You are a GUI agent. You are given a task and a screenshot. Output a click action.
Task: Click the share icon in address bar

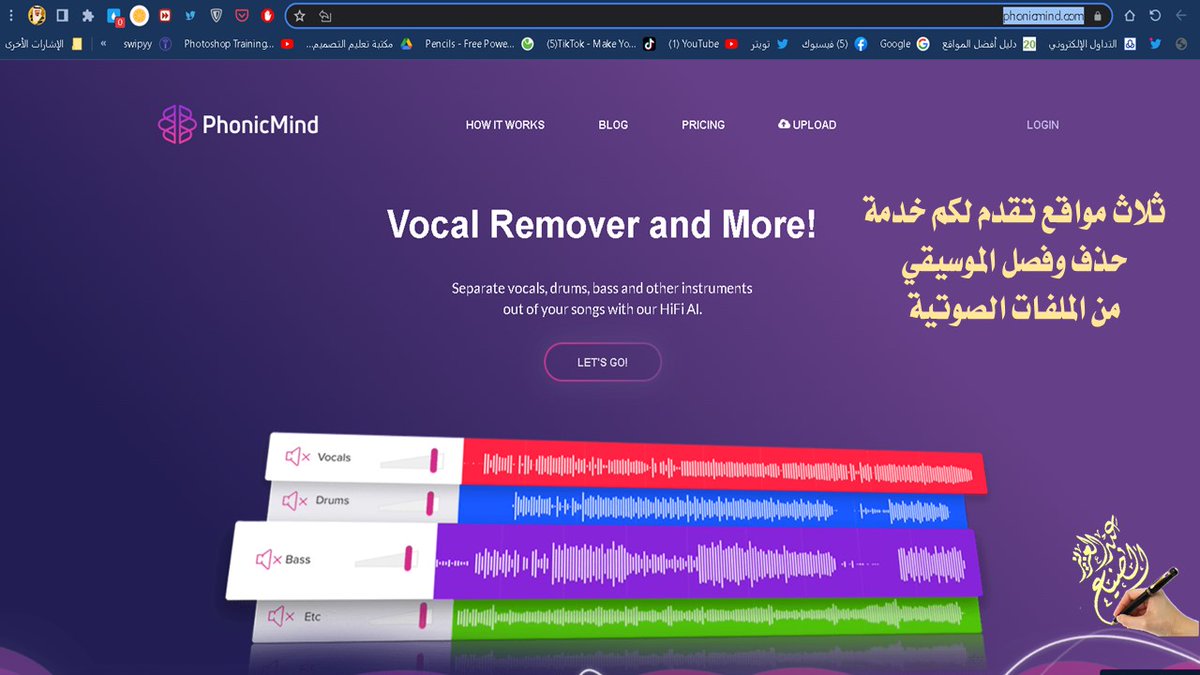[325, 16]
